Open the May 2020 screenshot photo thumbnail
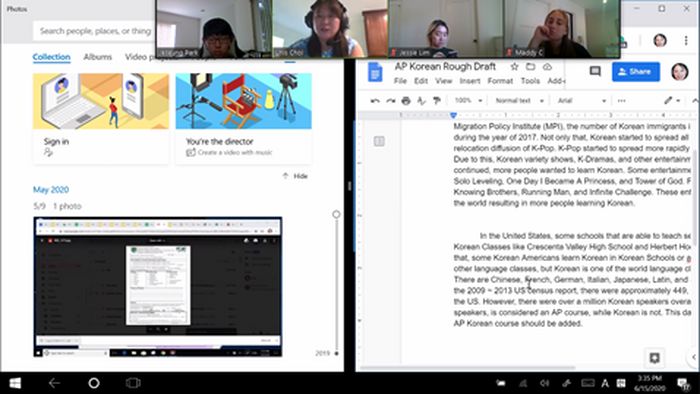 coord(158,286)
